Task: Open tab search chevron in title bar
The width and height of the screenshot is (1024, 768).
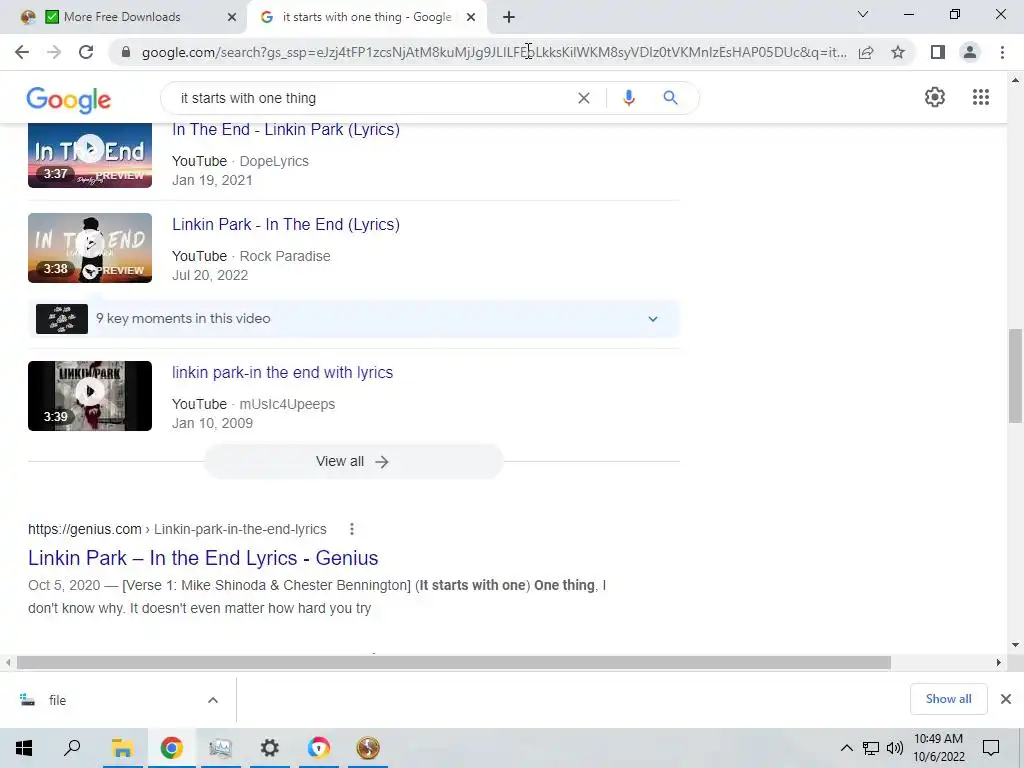Action: pos(863,14)
